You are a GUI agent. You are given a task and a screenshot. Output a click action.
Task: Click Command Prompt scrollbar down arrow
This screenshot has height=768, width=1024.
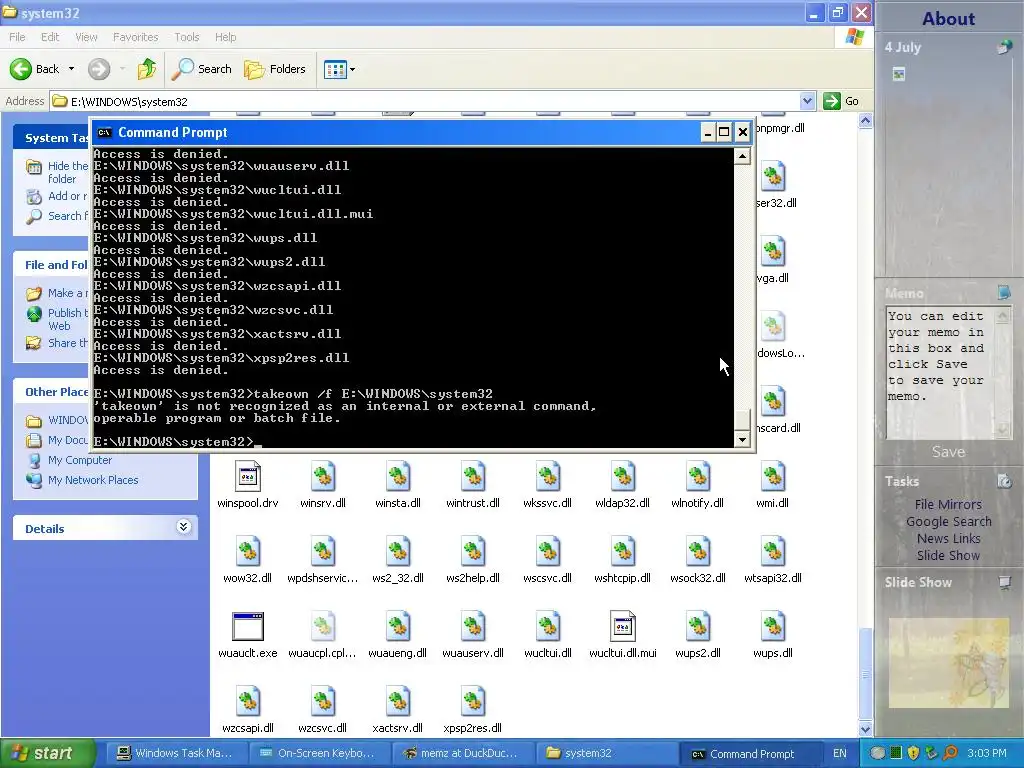tap(742, 440)
